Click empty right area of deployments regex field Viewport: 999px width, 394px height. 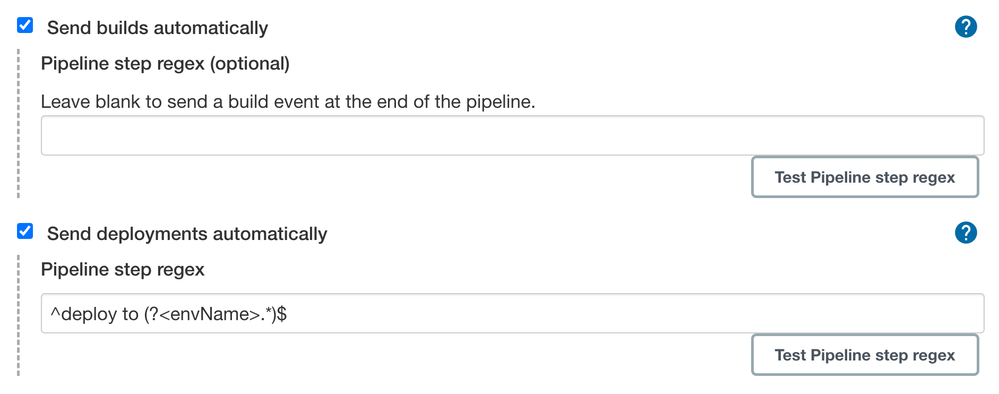click(x=637, y=313)
